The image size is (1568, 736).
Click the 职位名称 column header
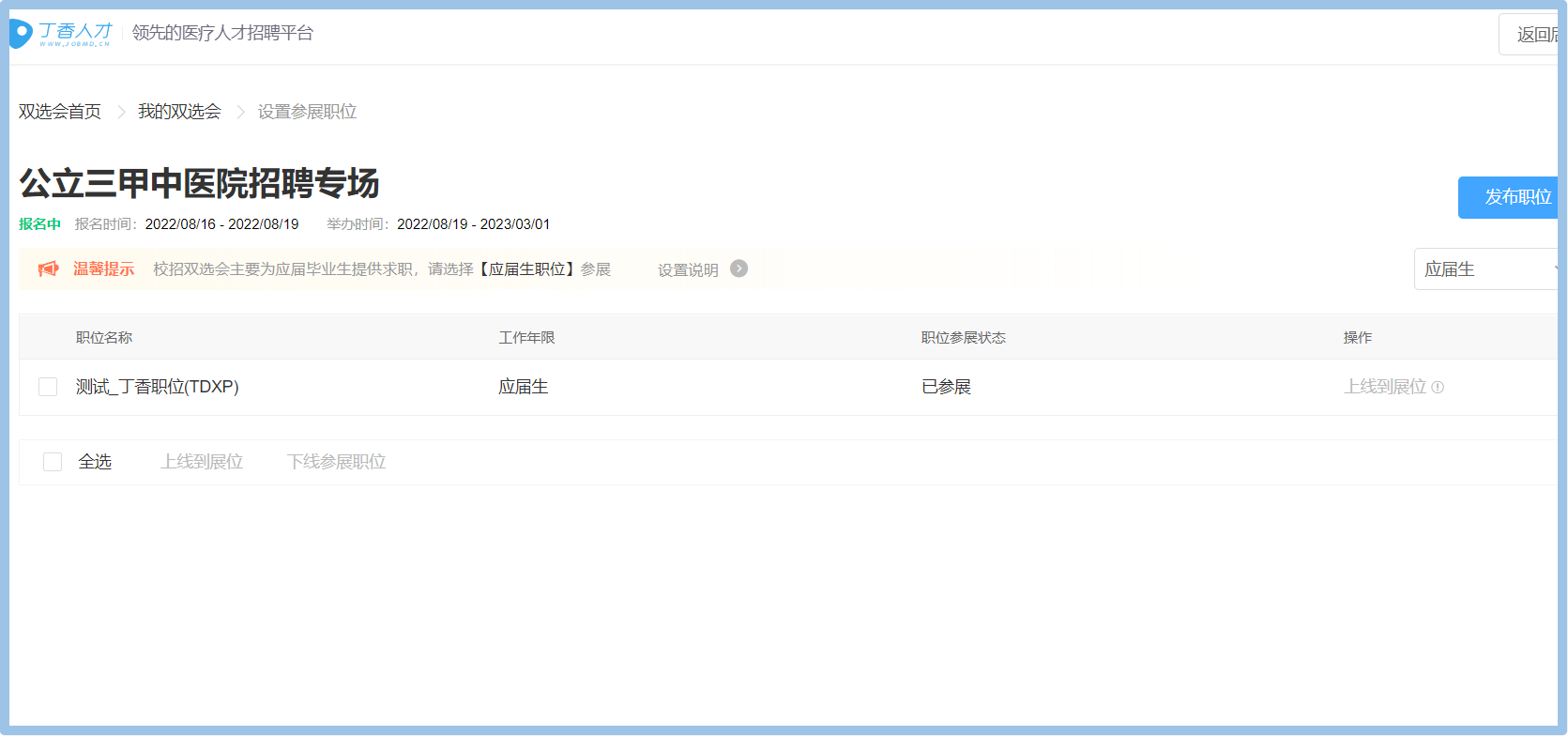104,337
